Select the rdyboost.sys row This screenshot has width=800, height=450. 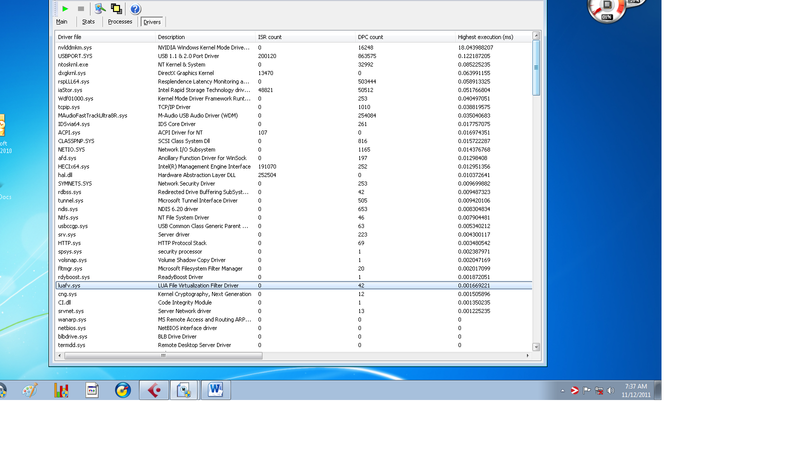293,277
